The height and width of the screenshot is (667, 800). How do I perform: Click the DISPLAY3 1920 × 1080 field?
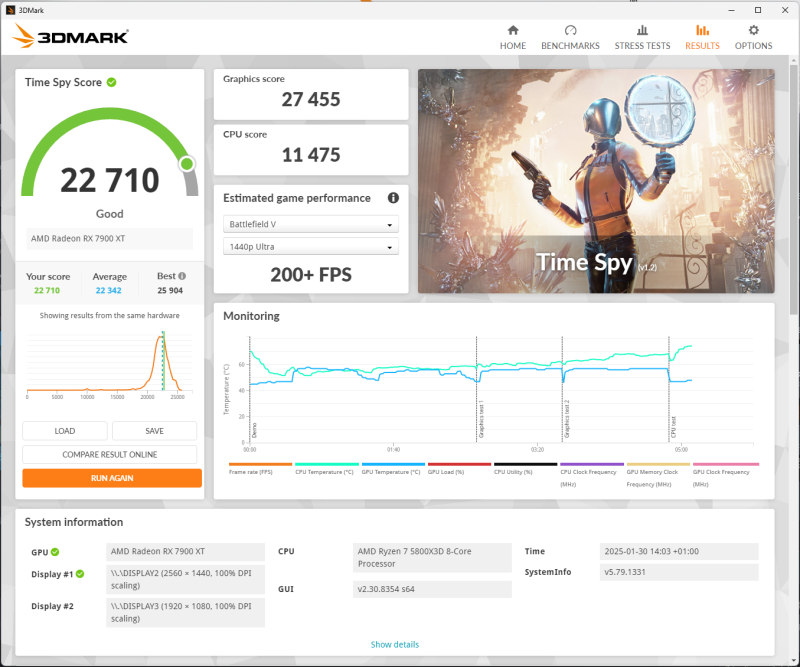185,612
